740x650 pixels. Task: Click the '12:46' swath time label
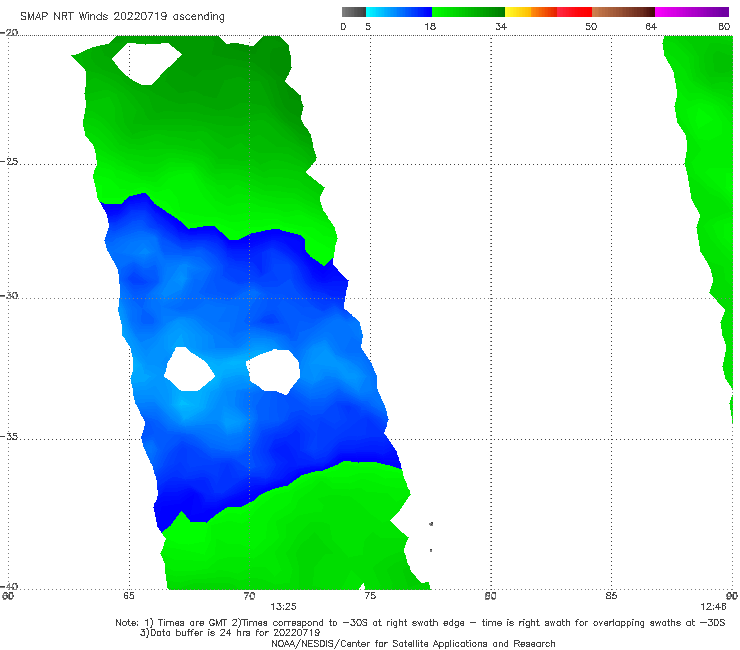point(714,607)
